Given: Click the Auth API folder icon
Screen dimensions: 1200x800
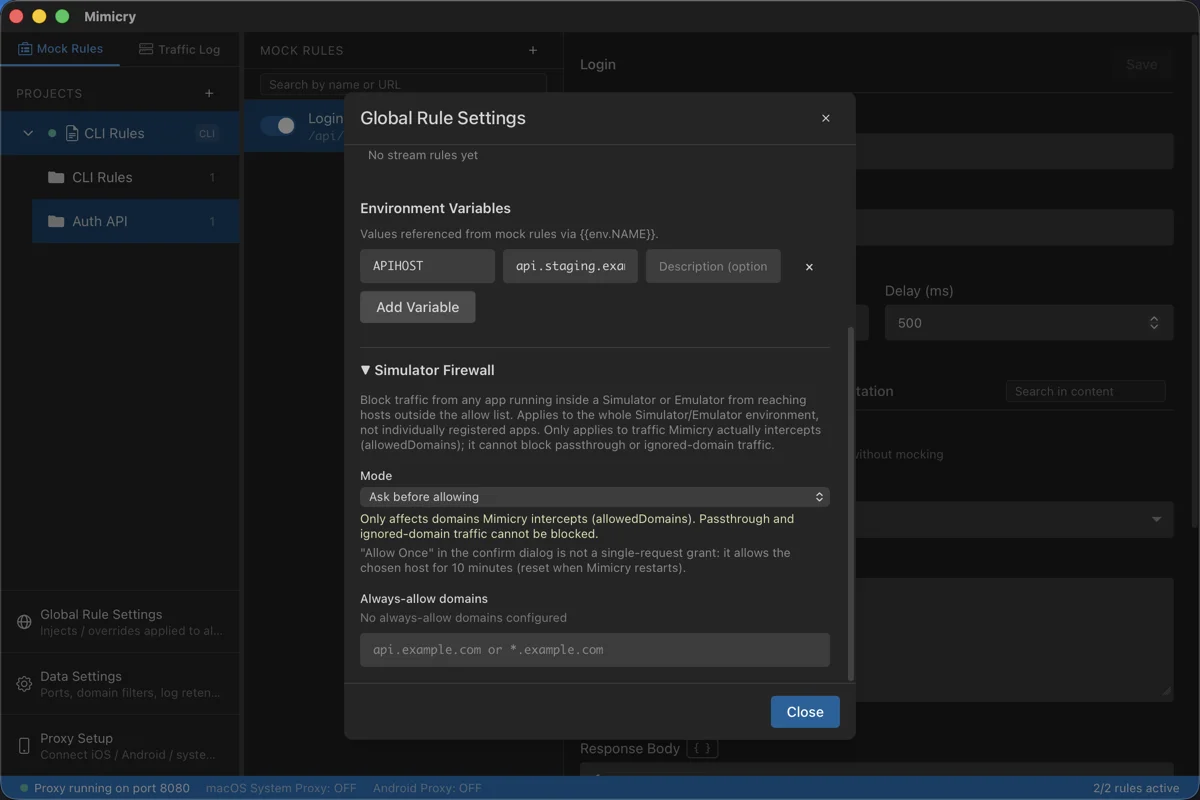Looking at the screenshot, I should [x=56, y=221].
